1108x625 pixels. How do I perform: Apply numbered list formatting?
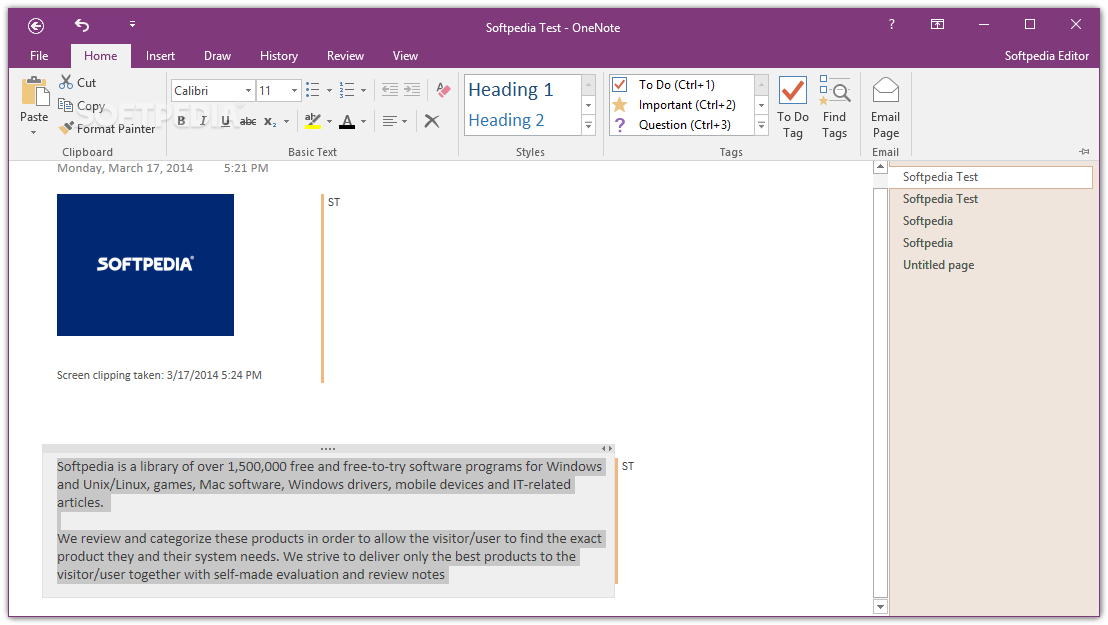point(347,90)
